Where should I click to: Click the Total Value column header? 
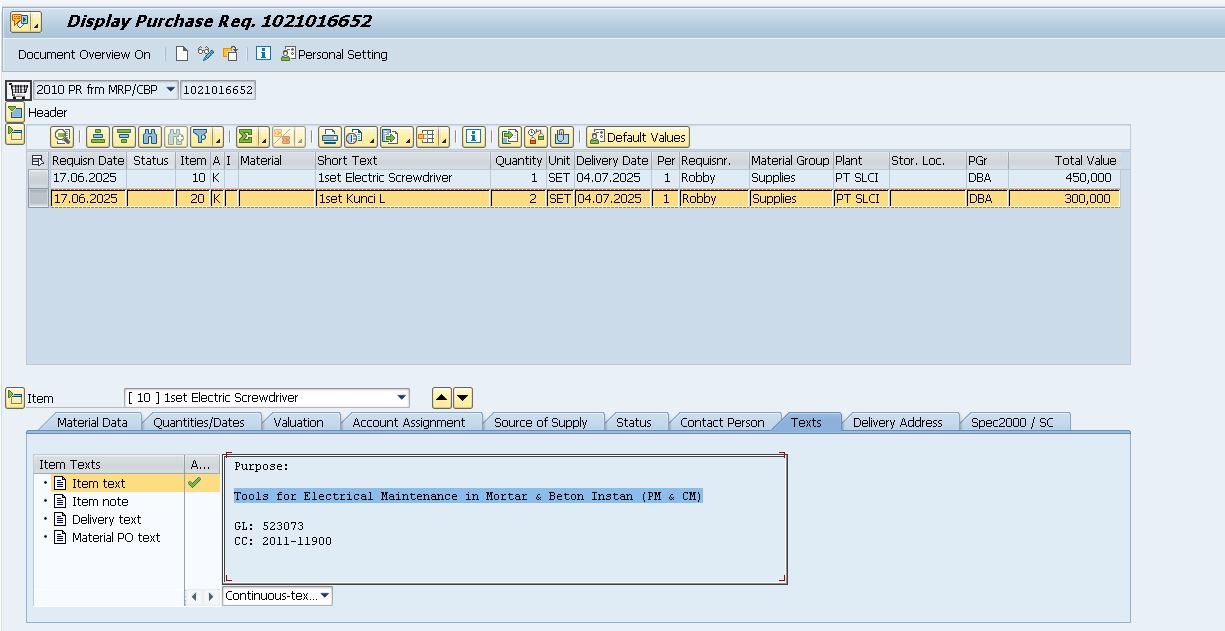click(x=1064, y=160)
